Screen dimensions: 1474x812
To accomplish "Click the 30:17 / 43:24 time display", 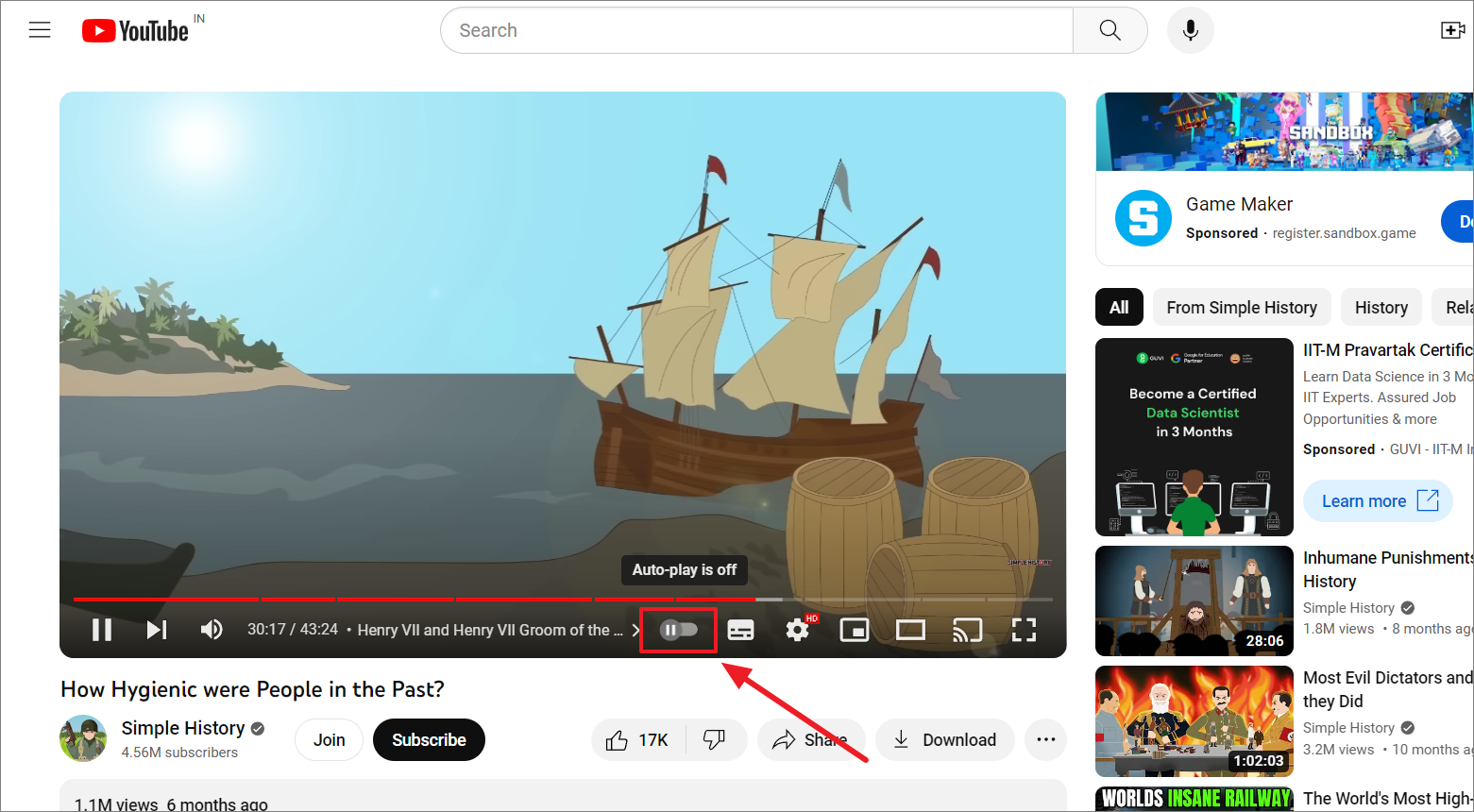I will [293, 629].
